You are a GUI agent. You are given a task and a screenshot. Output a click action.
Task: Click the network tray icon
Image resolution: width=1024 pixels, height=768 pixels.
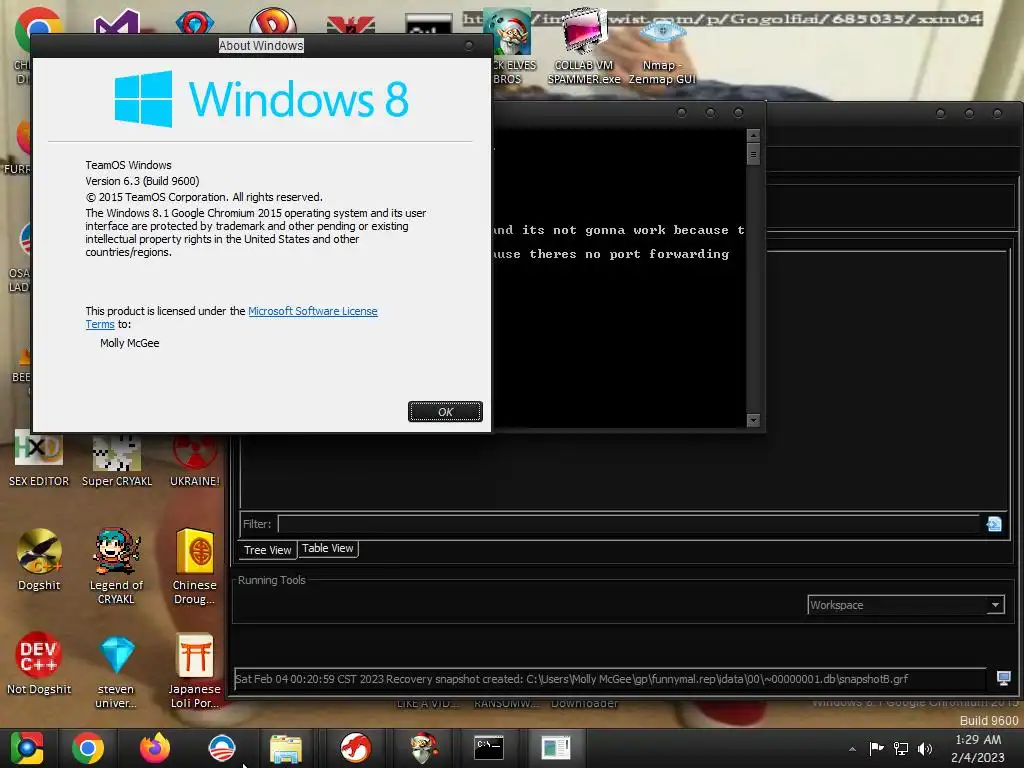point(901,748)
